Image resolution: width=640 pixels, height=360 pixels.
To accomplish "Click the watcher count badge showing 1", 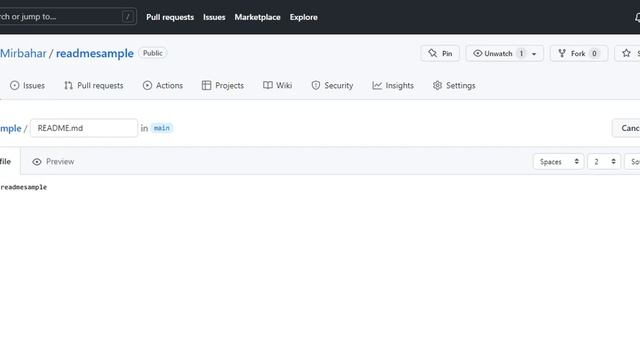I will click(521, 53).
